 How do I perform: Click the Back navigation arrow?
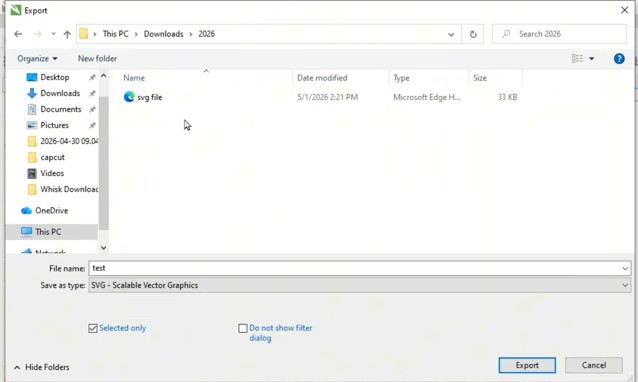tap(18, 34)
